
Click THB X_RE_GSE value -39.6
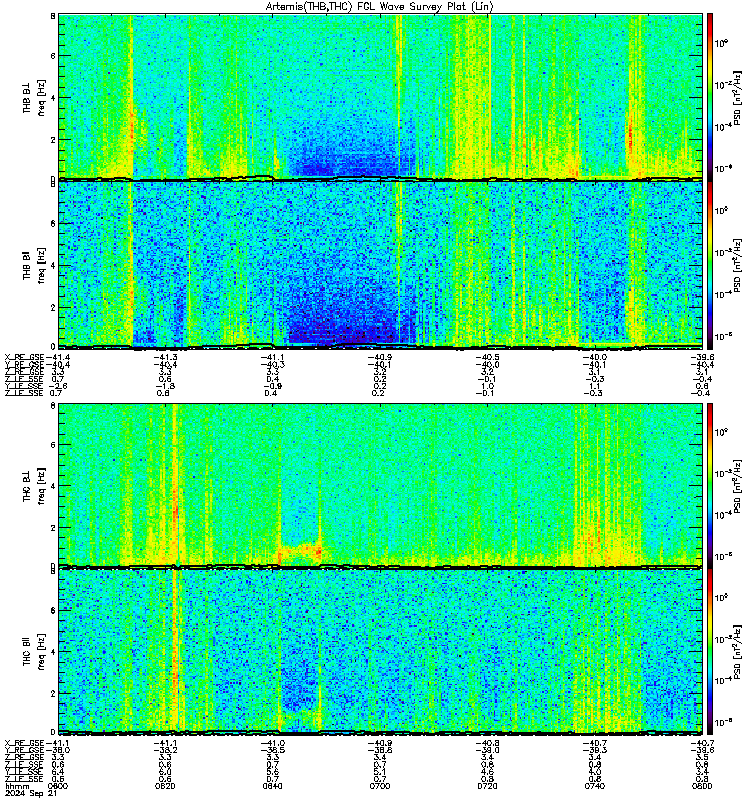click(x=702, y=357)
